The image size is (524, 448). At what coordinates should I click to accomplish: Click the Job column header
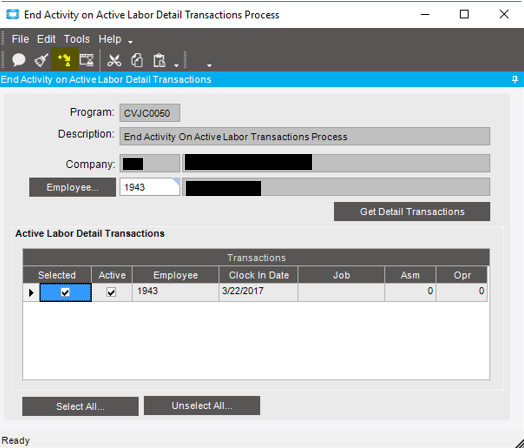click(341, 275)
